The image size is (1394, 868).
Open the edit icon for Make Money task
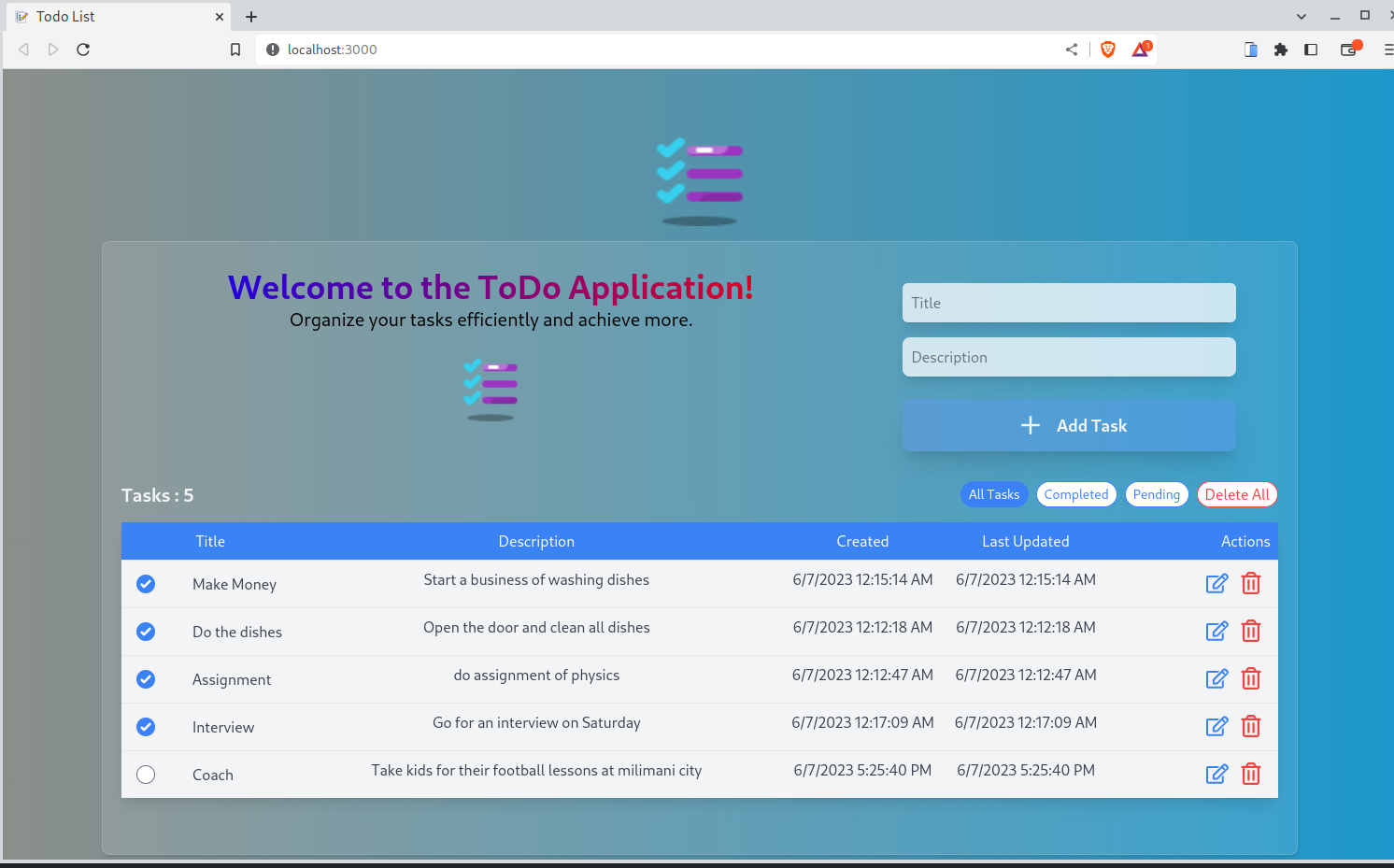pyautogui.click(x=1216, y=582)
